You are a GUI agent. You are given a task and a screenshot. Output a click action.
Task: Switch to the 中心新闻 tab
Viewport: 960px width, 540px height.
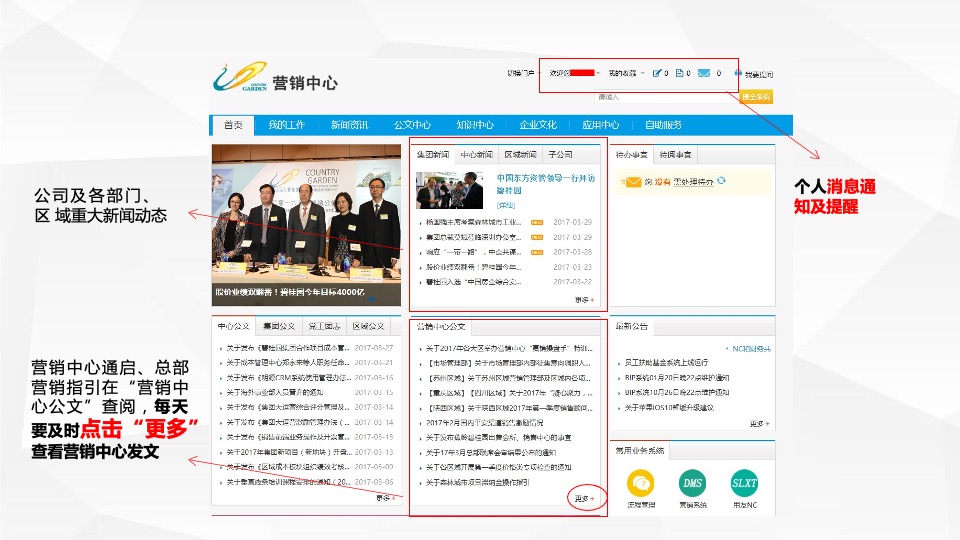coord(477,154)
